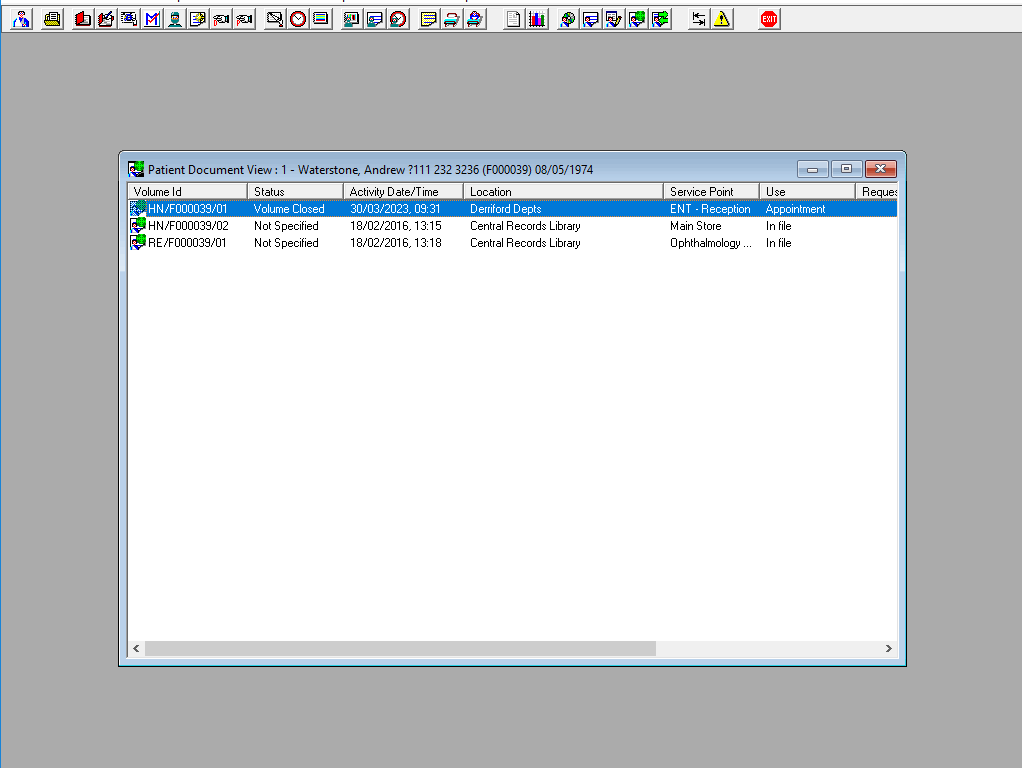
Task: Click the Ophthalmology service point cell
Action: (x=710, y=243)
